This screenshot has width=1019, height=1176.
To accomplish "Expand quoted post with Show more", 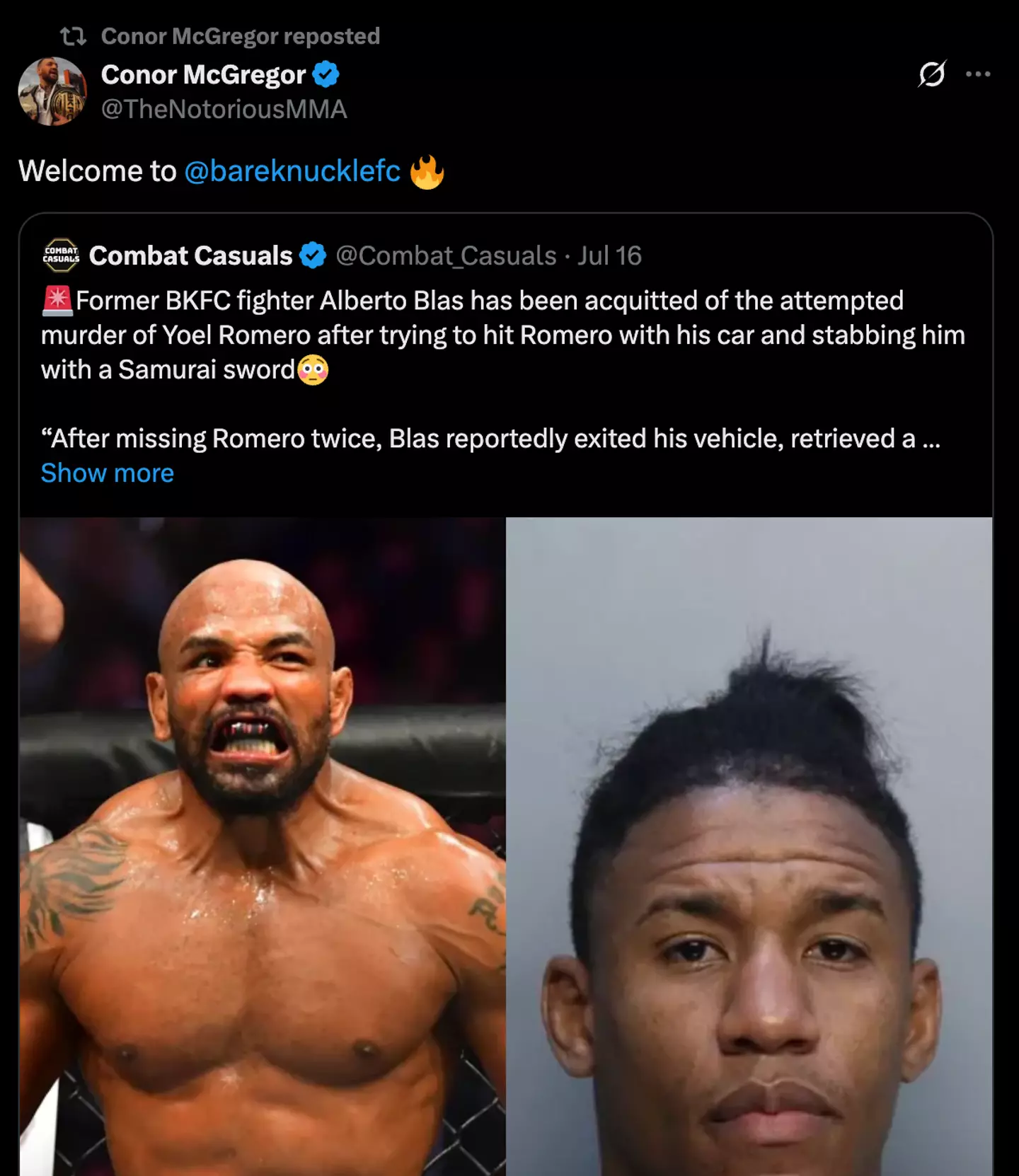I will [108, 473].
